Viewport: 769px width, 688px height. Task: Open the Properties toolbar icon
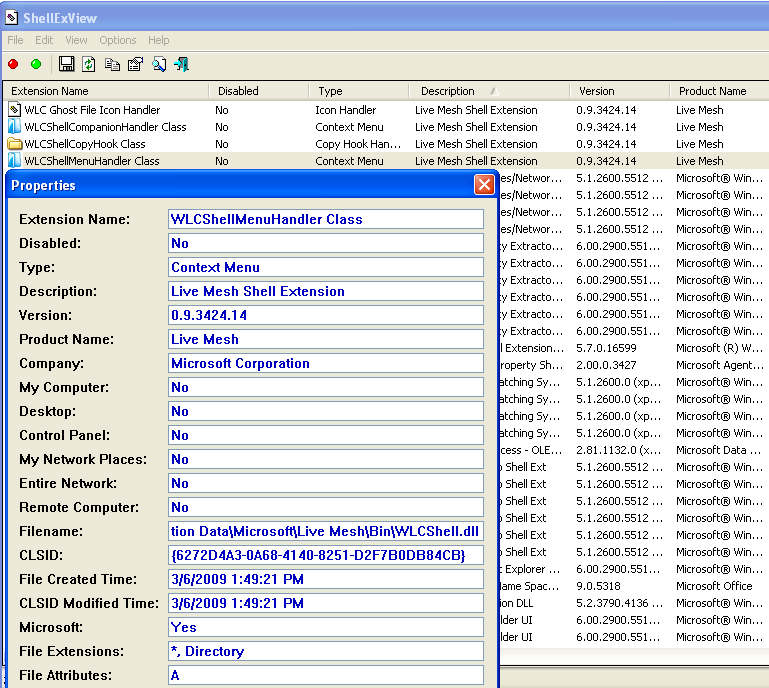click(x=135, y=64)
